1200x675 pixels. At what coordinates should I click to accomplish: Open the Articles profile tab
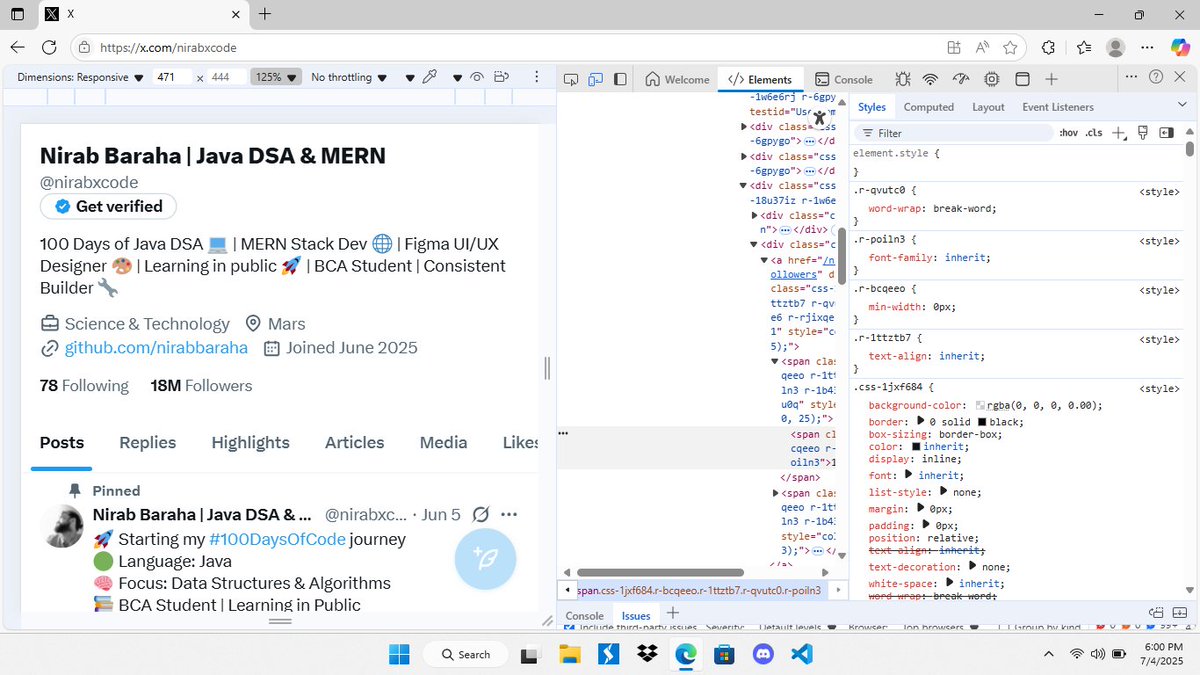(354, 443)
